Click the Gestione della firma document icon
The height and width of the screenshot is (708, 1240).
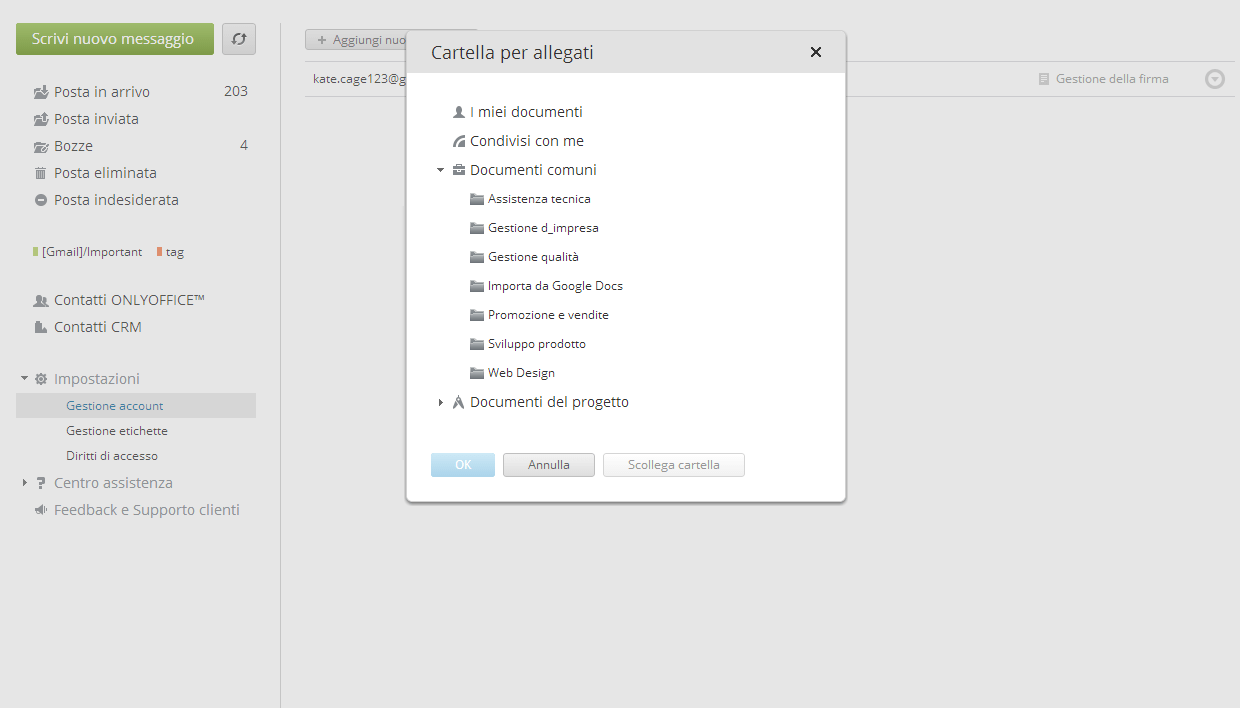(x=1044, y=79)
